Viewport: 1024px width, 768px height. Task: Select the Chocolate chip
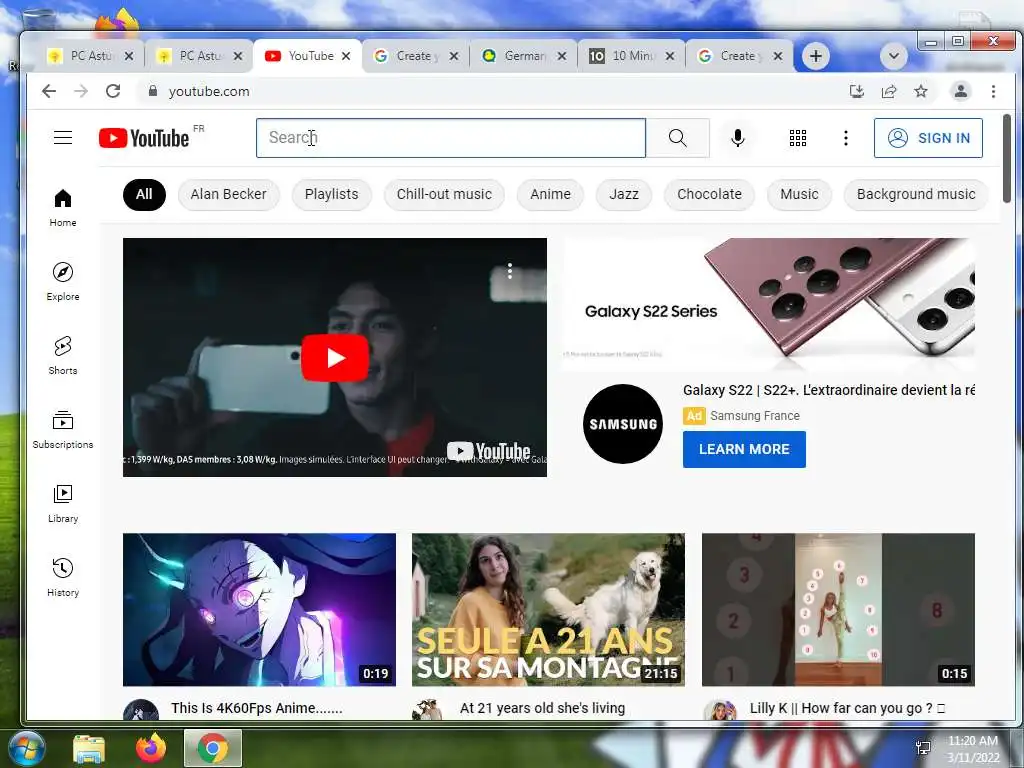click(709, 195)
